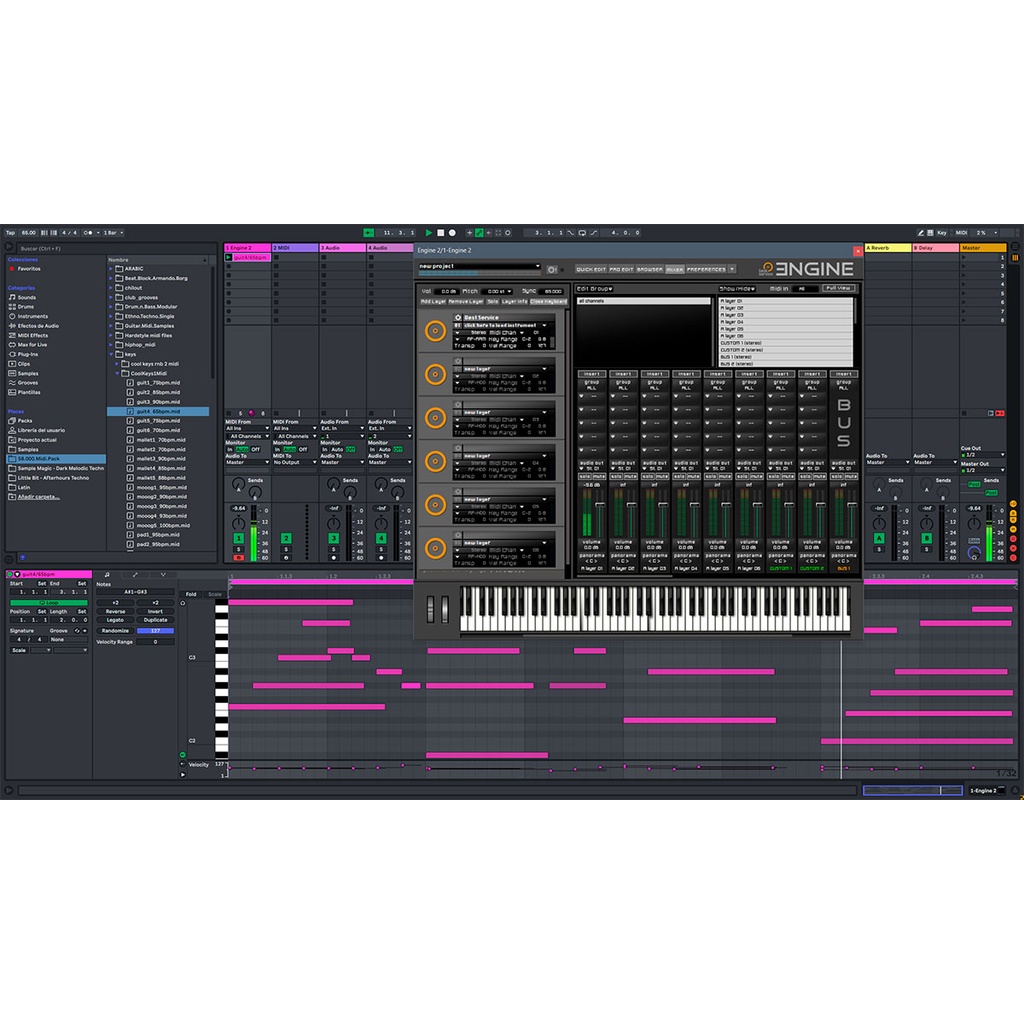Collapse the CoolKeys1Midi folder
Image resolution: width=1024 pixels, height=1024 pixels.
(117, 374)
